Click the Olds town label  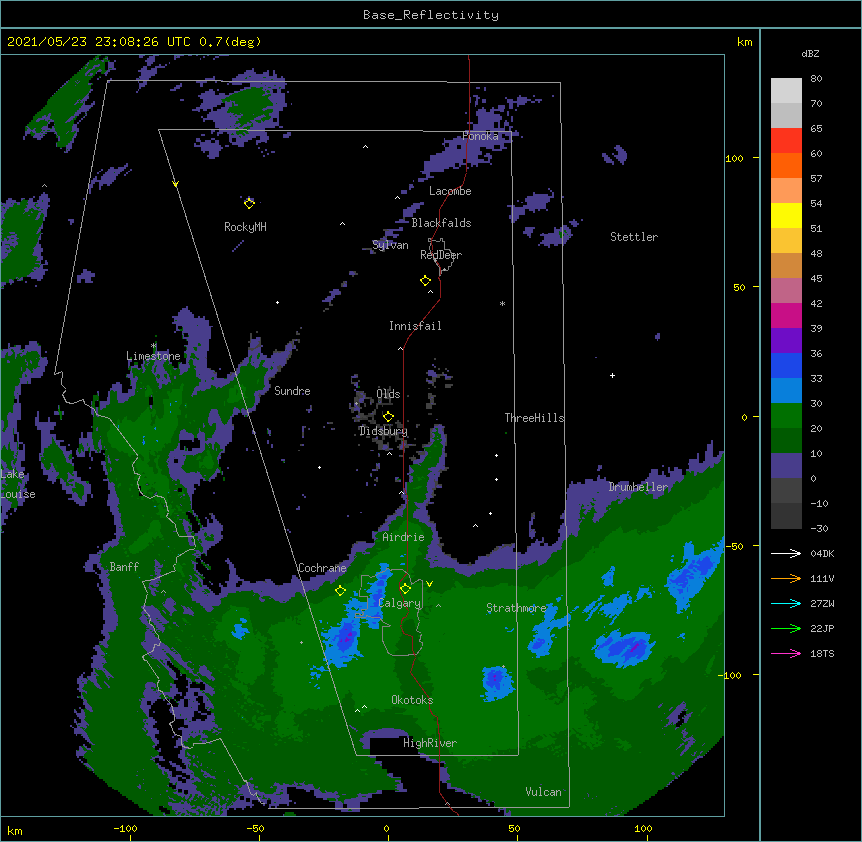point(388,394)
